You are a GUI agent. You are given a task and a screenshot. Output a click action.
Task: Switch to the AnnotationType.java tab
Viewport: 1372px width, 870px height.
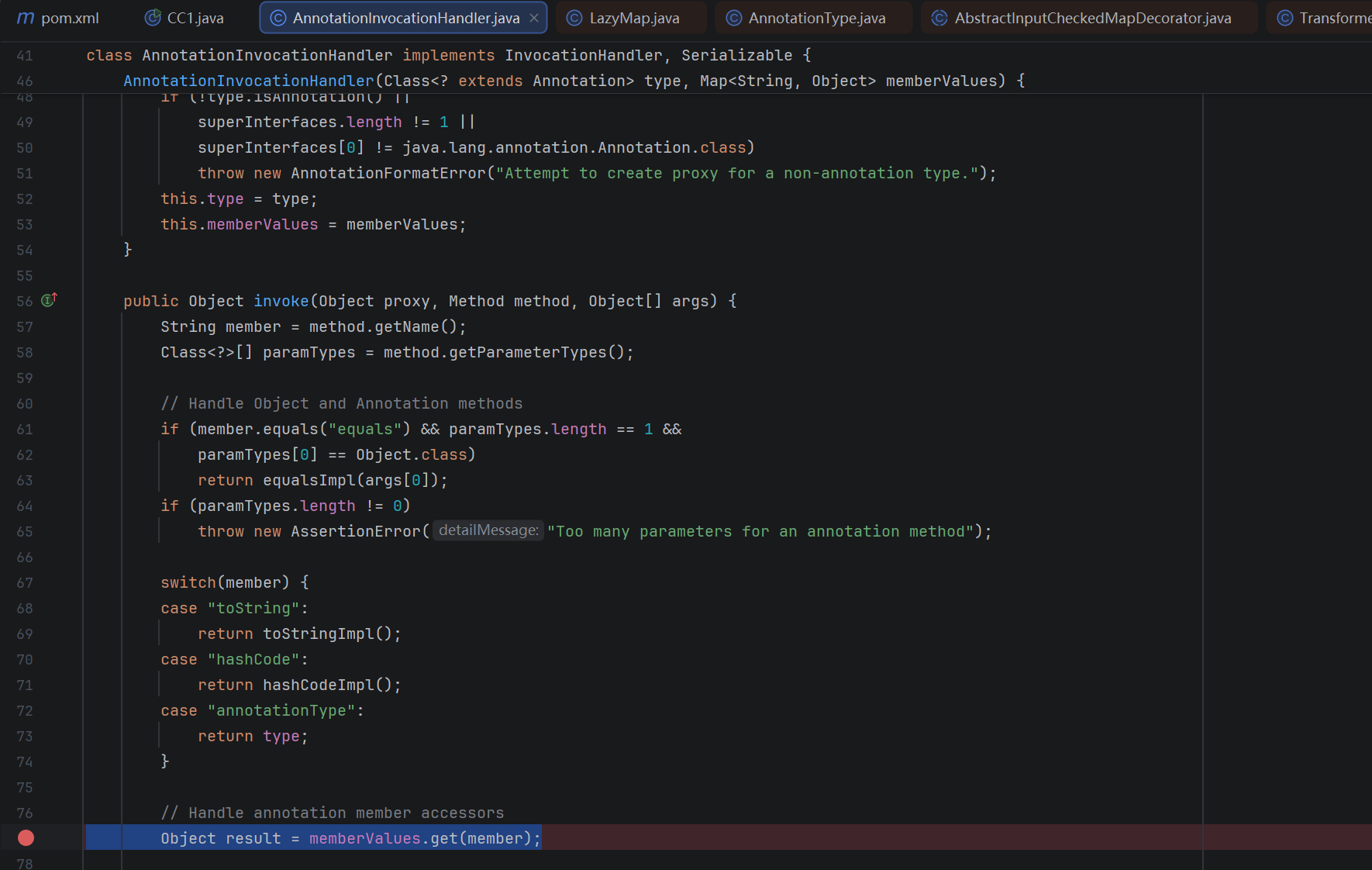point(816,18)
